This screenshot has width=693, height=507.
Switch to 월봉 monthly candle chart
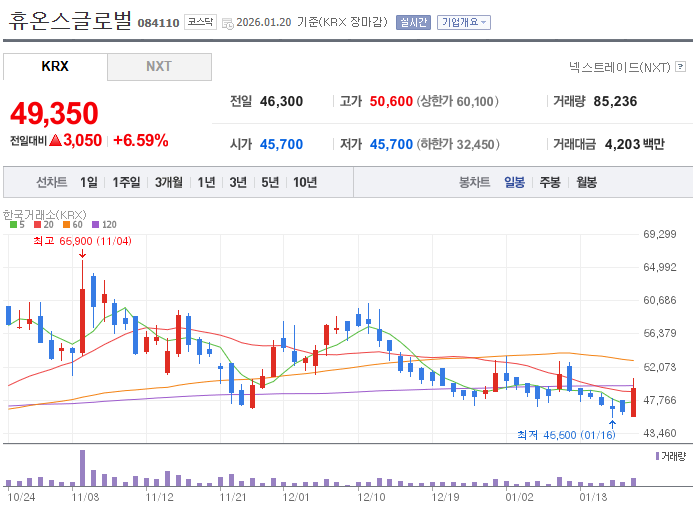(586, 182)
